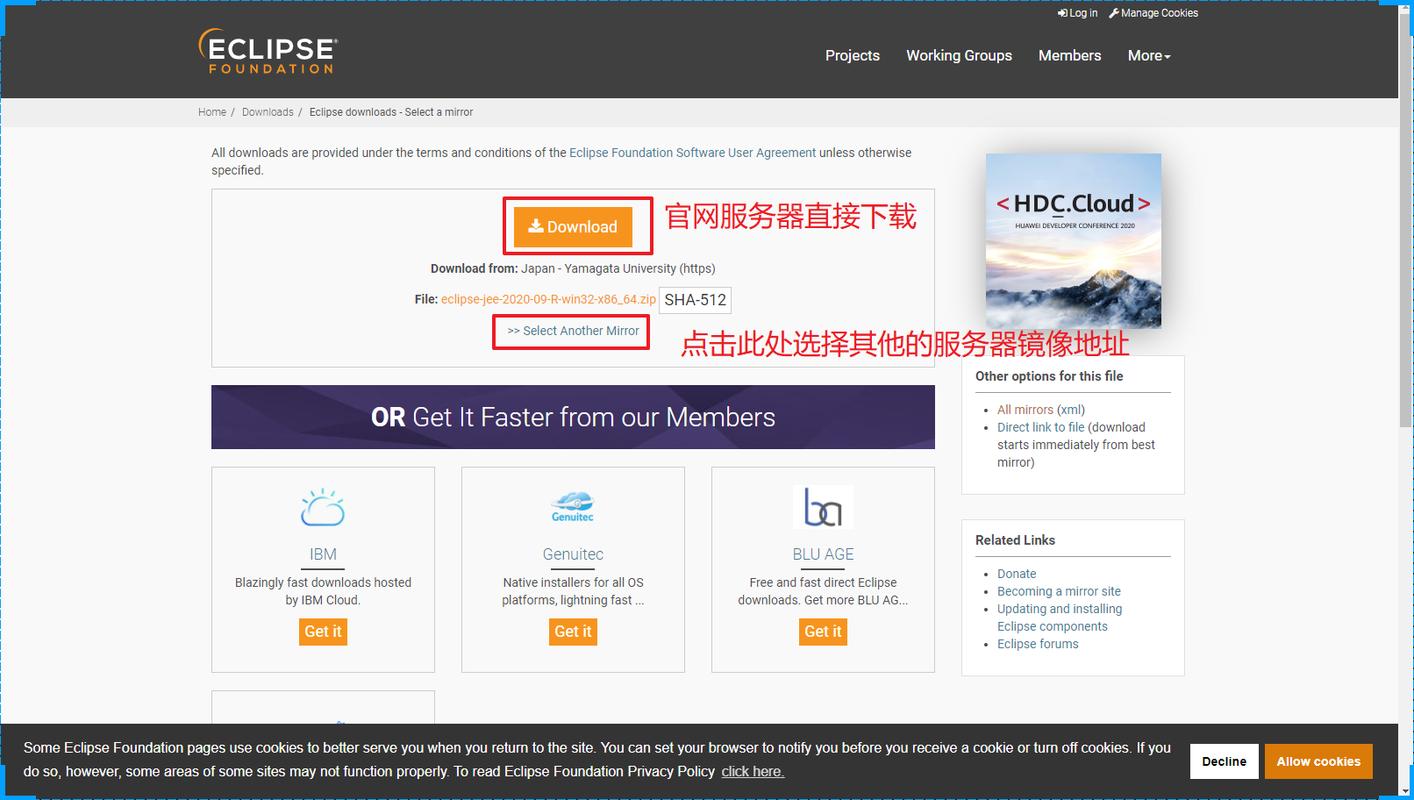The image size is (1414, 800).
Task: Open the IBM member title link
Action: pos(323,554)
